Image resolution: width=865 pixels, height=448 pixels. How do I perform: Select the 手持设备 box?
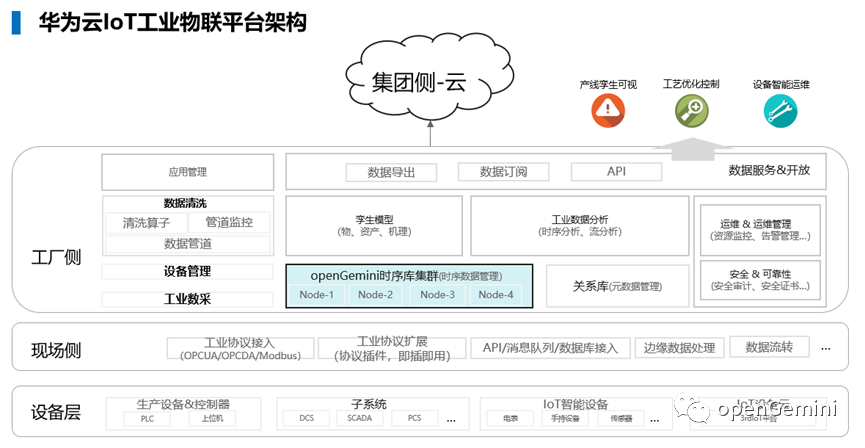click(565, 419)
